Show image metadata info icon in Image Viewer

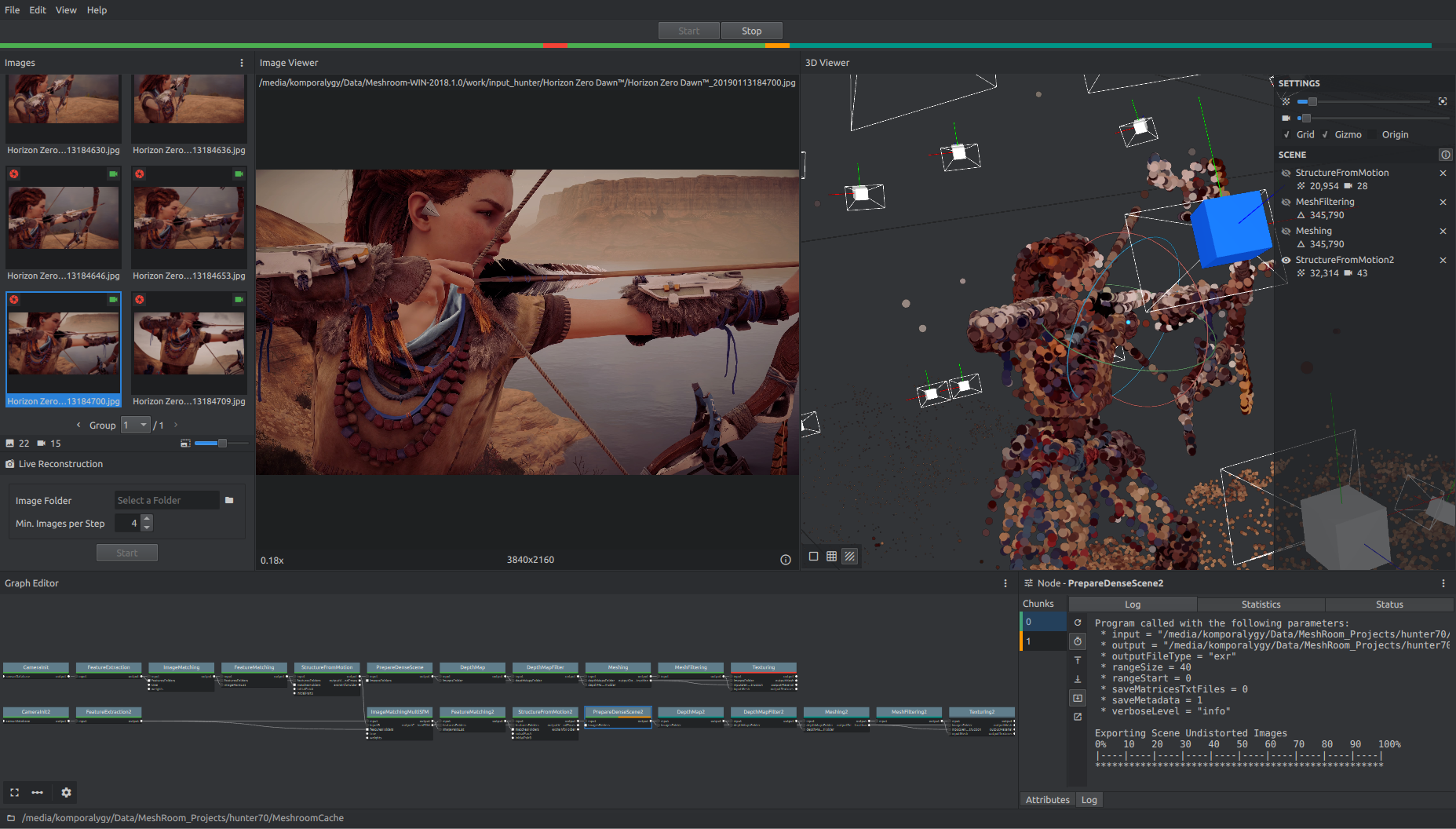(x=785, y=560)
